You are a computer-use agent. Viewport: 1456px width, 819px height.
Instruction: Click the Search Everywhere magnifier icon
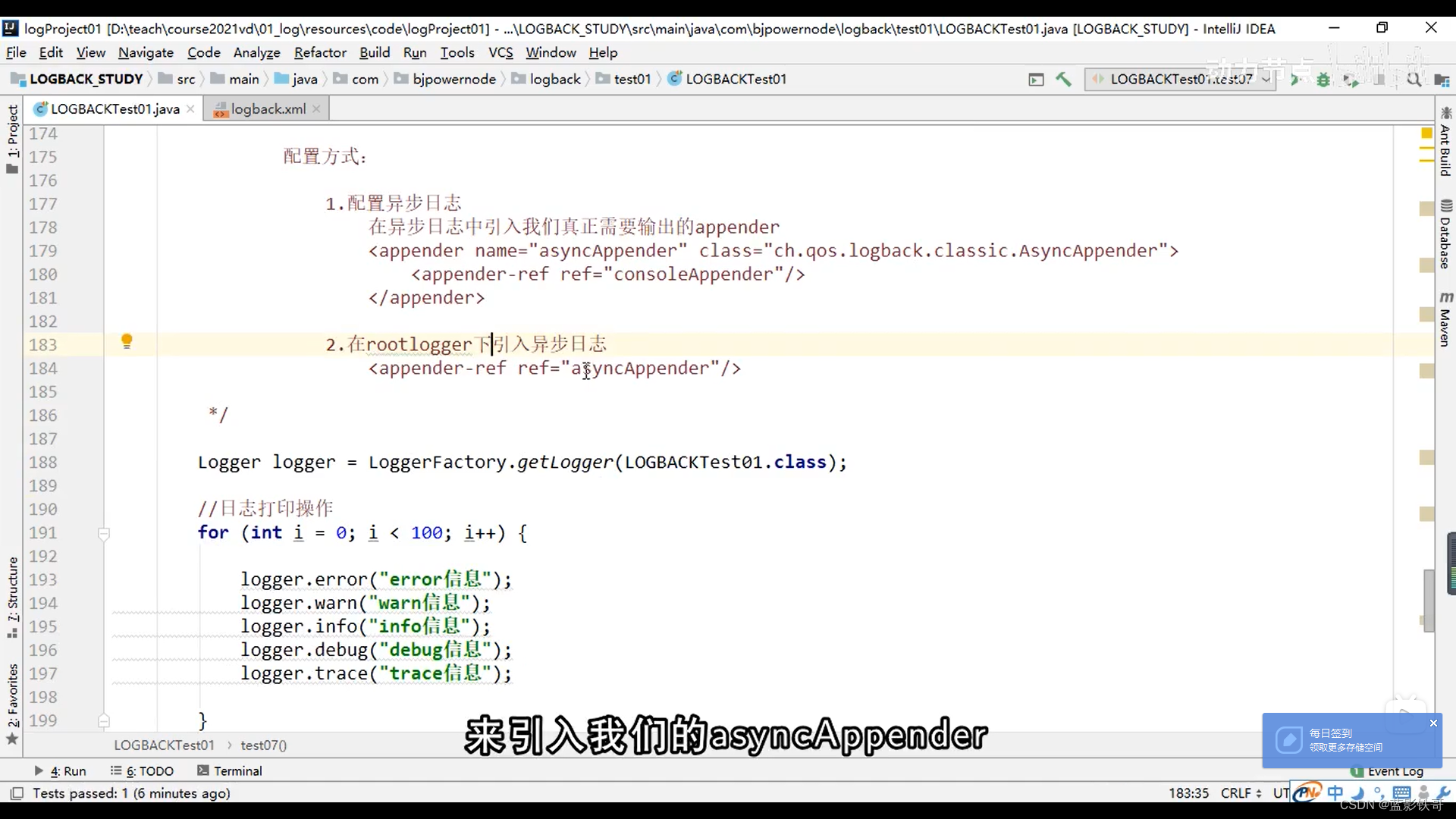(x=1414, y=79)
